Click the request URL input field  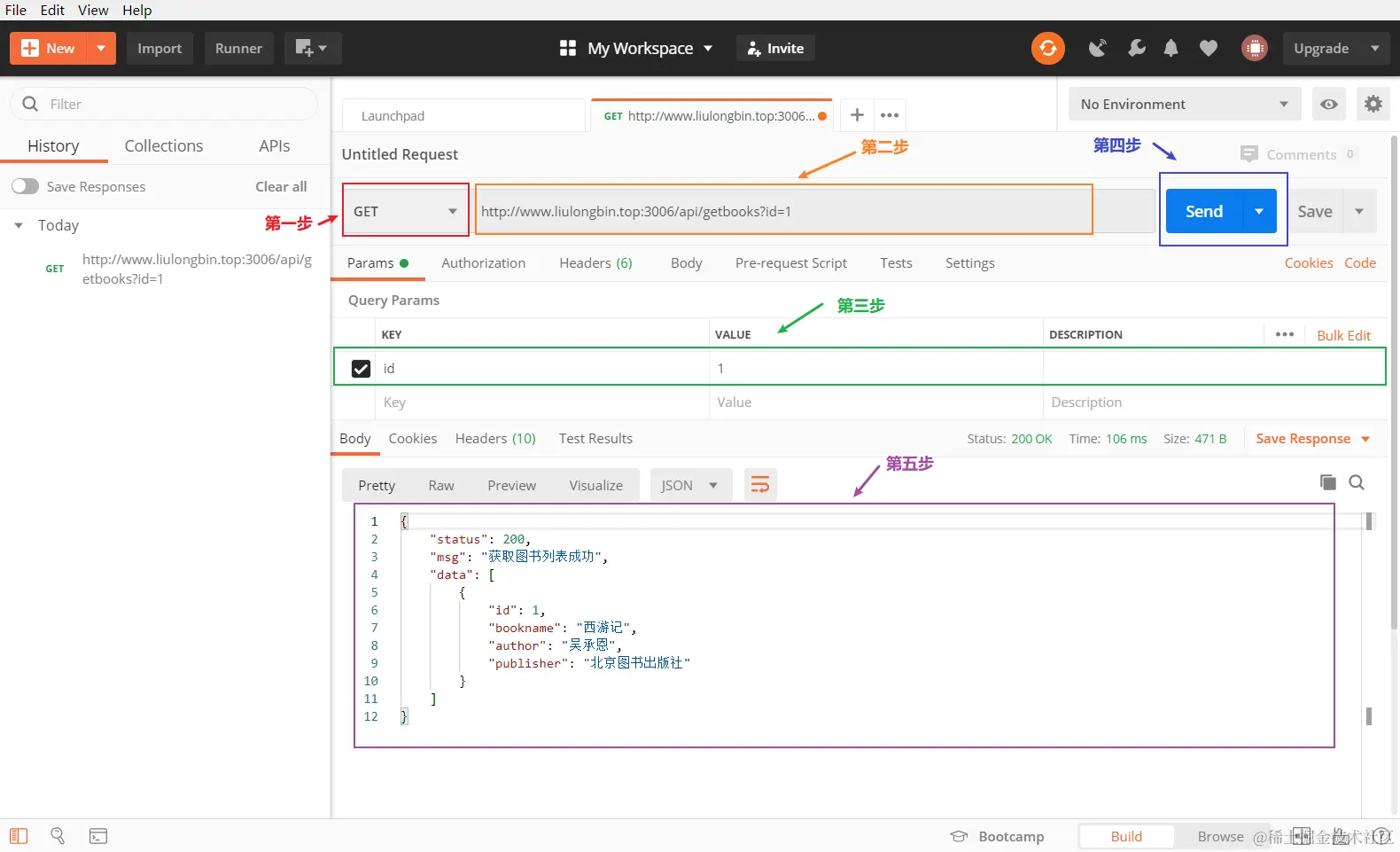coord(783,211)
